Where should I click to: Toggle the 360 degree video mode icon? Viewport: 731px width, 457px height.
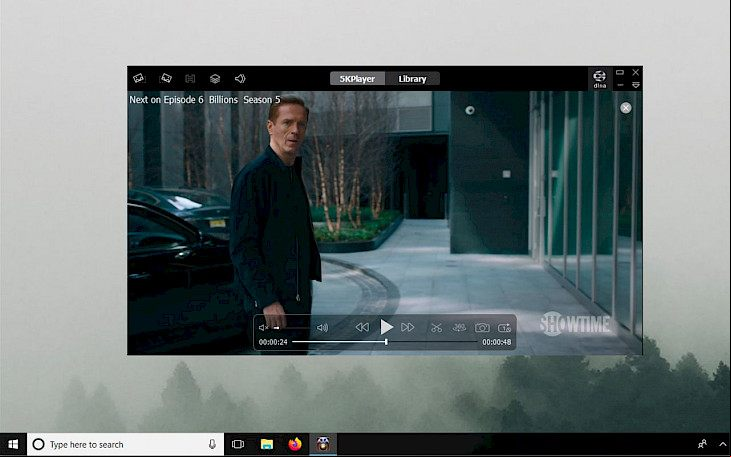tap(459, 327)
